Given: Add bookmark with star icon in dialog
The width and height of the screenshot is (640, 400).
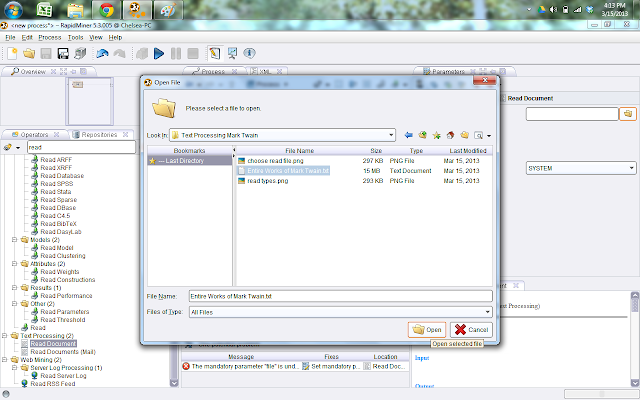Looking at the screenshot, I should point(437,135).
